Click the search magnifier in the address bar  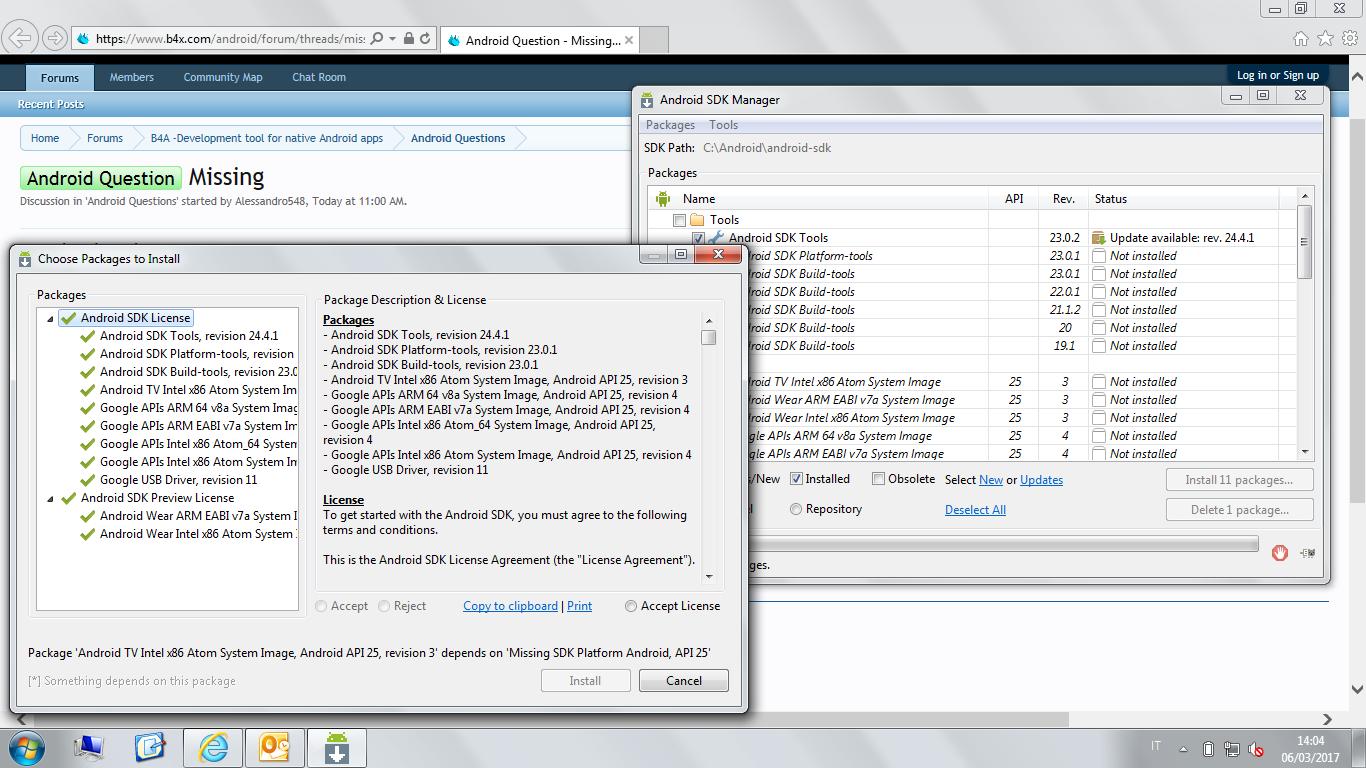(x=377, y=39)
